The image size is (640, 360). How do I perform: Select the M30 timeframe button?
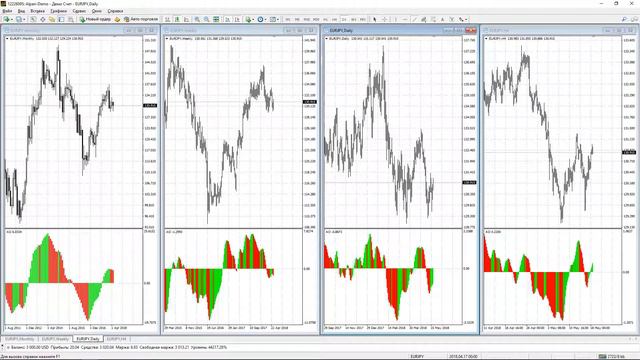coord(316,19)
